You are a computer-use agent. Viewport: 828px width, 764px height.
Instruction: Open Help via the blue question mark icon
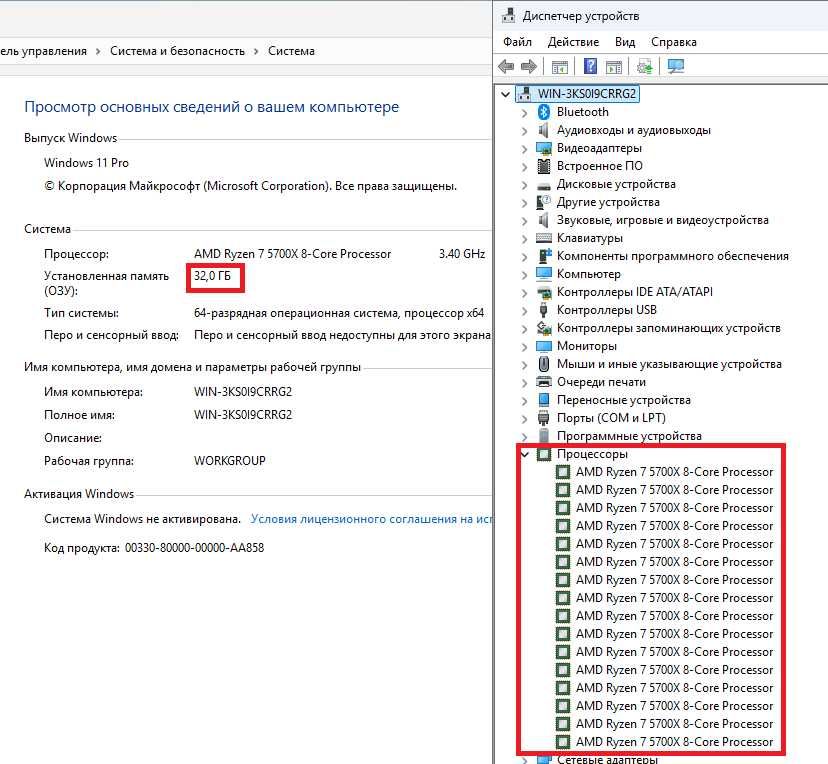coord(590,67)
